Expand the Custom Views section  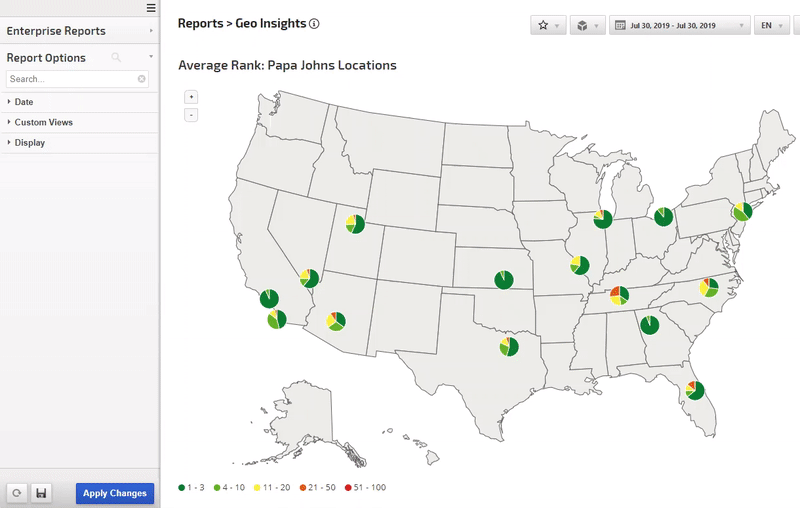coord(43,122)
